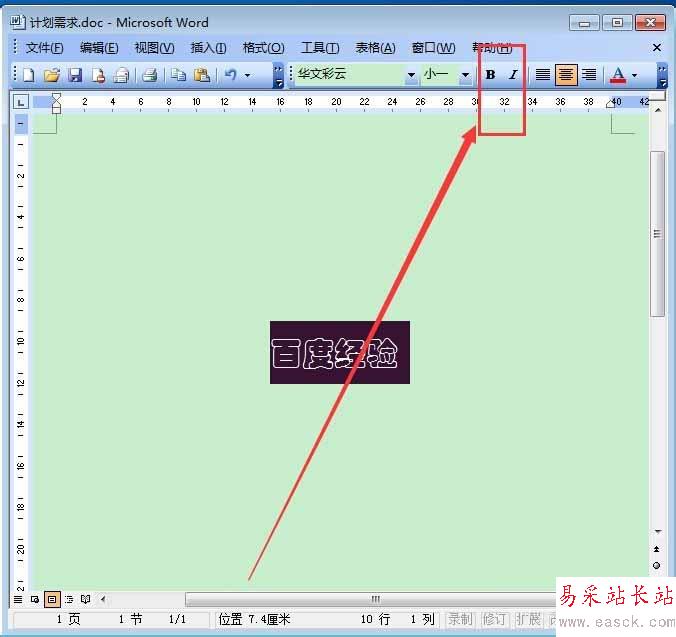This screenshot has height=637, width=676.
Task: Copy the selection with the Copy icon
Action: coord(178,75)
